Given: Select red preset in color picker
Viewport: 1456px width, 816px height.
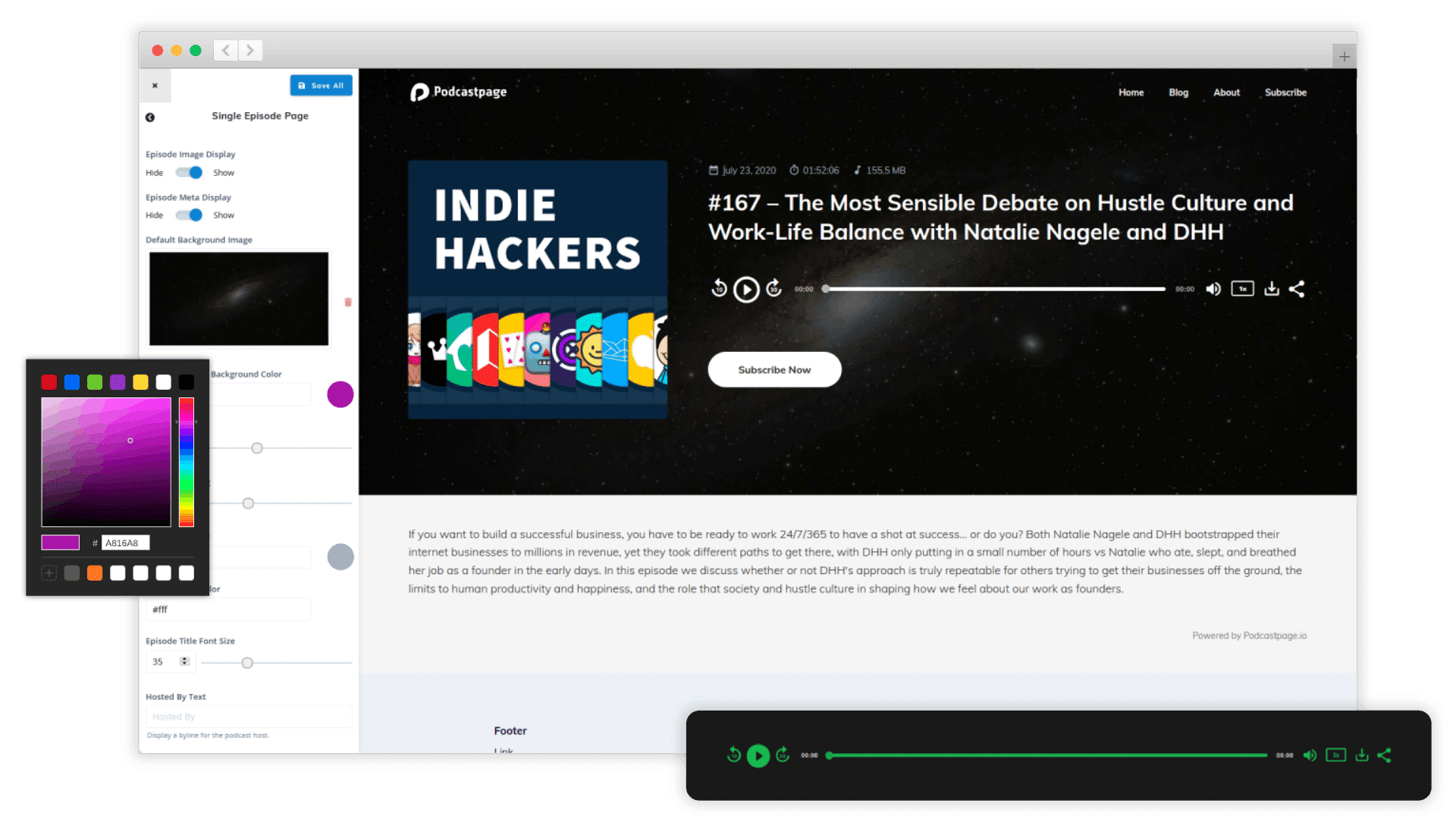Looking at the screenshot, I should point(49,382).
